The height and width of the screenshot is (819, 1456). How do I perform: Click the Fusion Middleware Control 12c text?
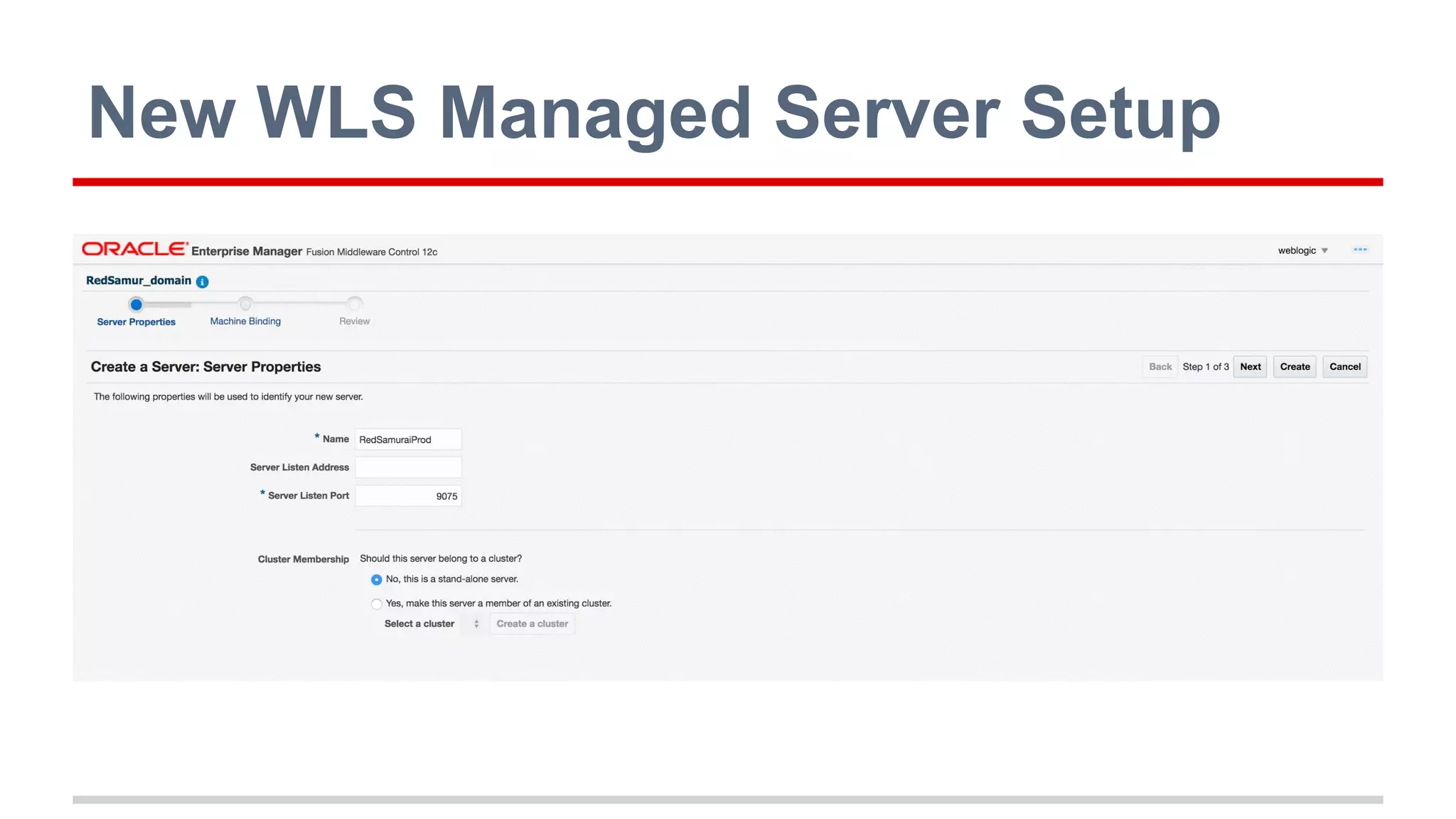pos(372,252)
